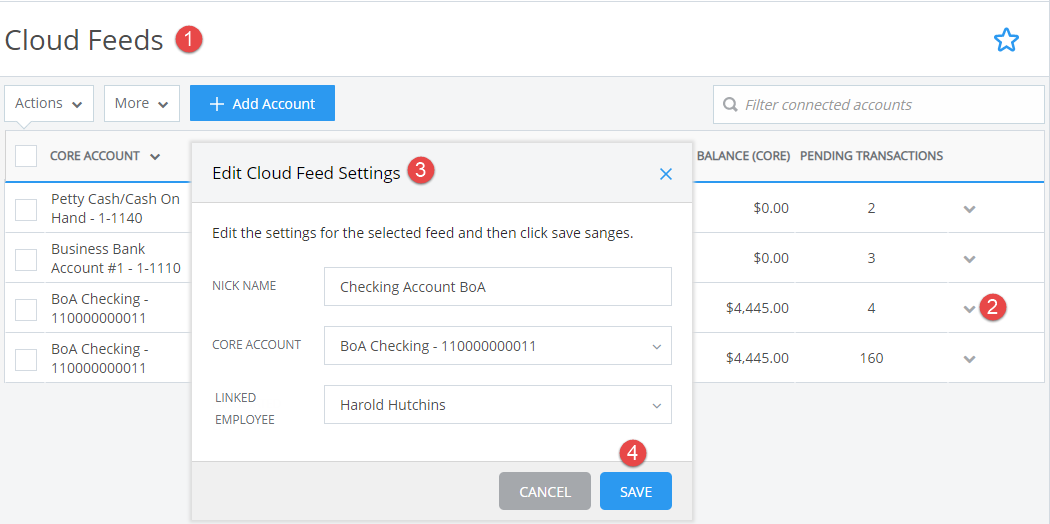This screenshot has width=1050, height=524.
Task: Close the Edit Cloud Feed Settings dialog
Action: pos(666,174)
